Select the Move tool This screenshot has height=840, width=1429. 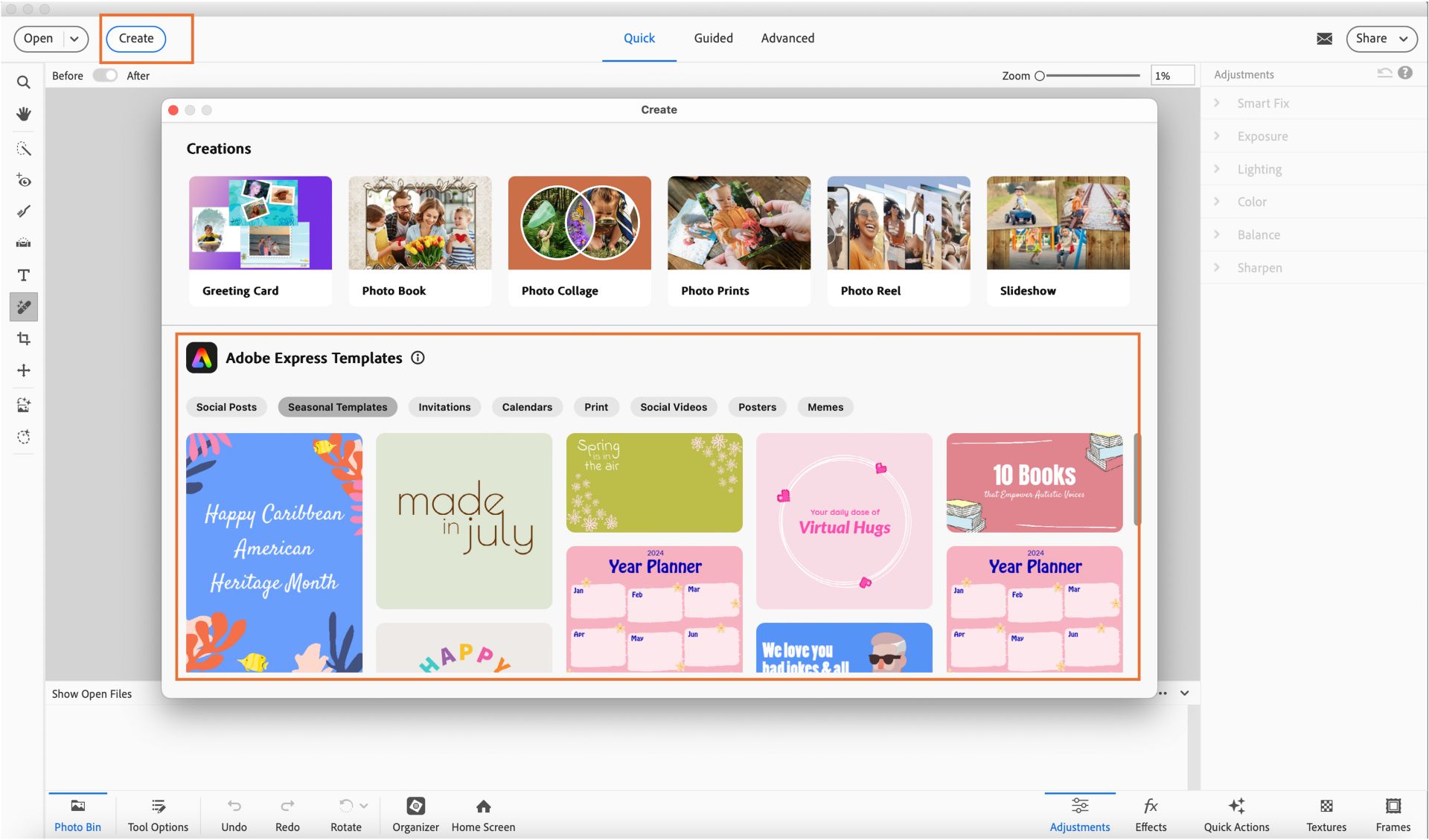coord(23,370)
